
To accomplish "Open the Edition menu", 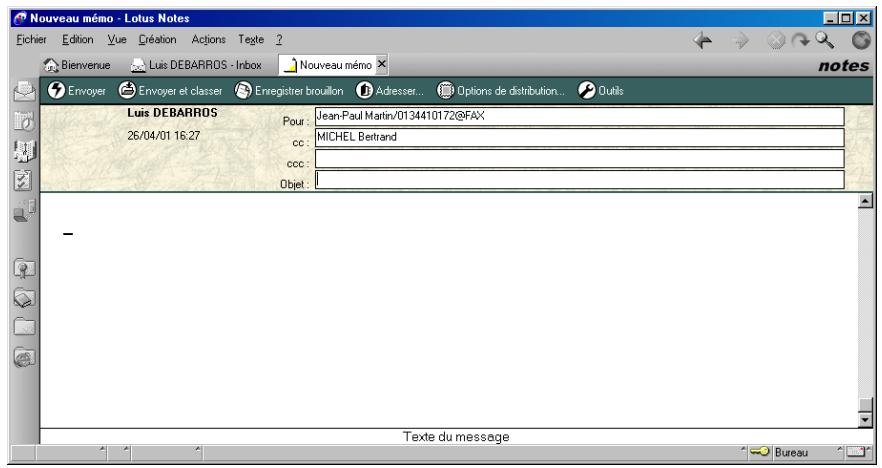I will [78, 40].
